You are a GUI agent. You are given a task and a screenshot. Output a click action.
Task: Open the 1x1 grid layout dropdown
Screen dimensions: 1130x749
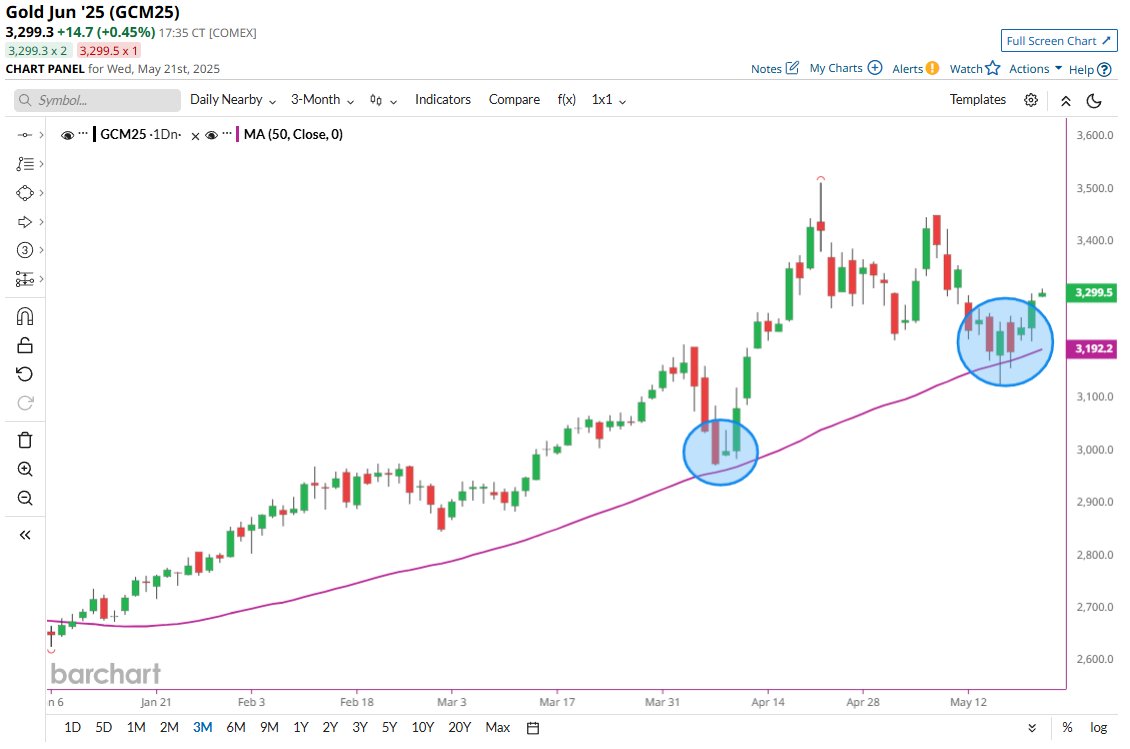(608, 100)
